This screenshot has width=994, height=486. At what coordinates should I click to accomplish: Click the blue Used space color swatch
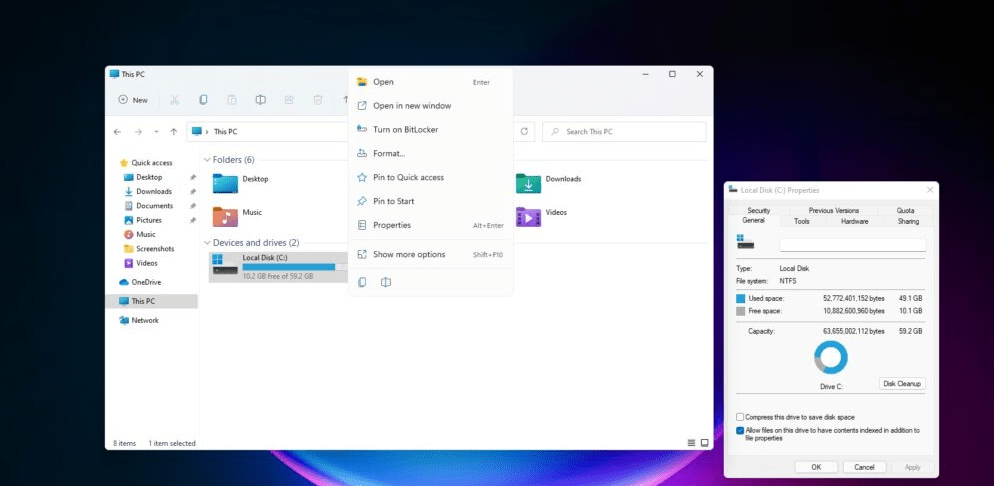point(740,298)
